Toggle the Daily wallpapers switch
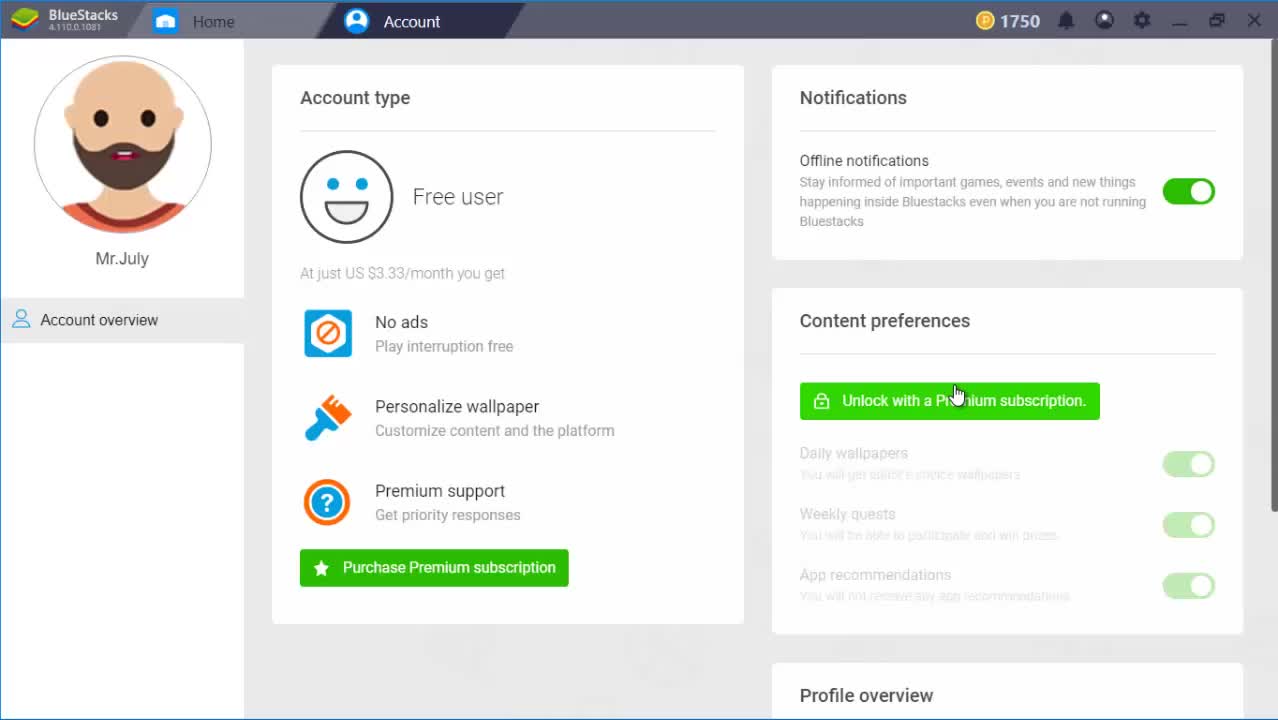This screenshot has width=1278, height=720. tap(1188, 464)
